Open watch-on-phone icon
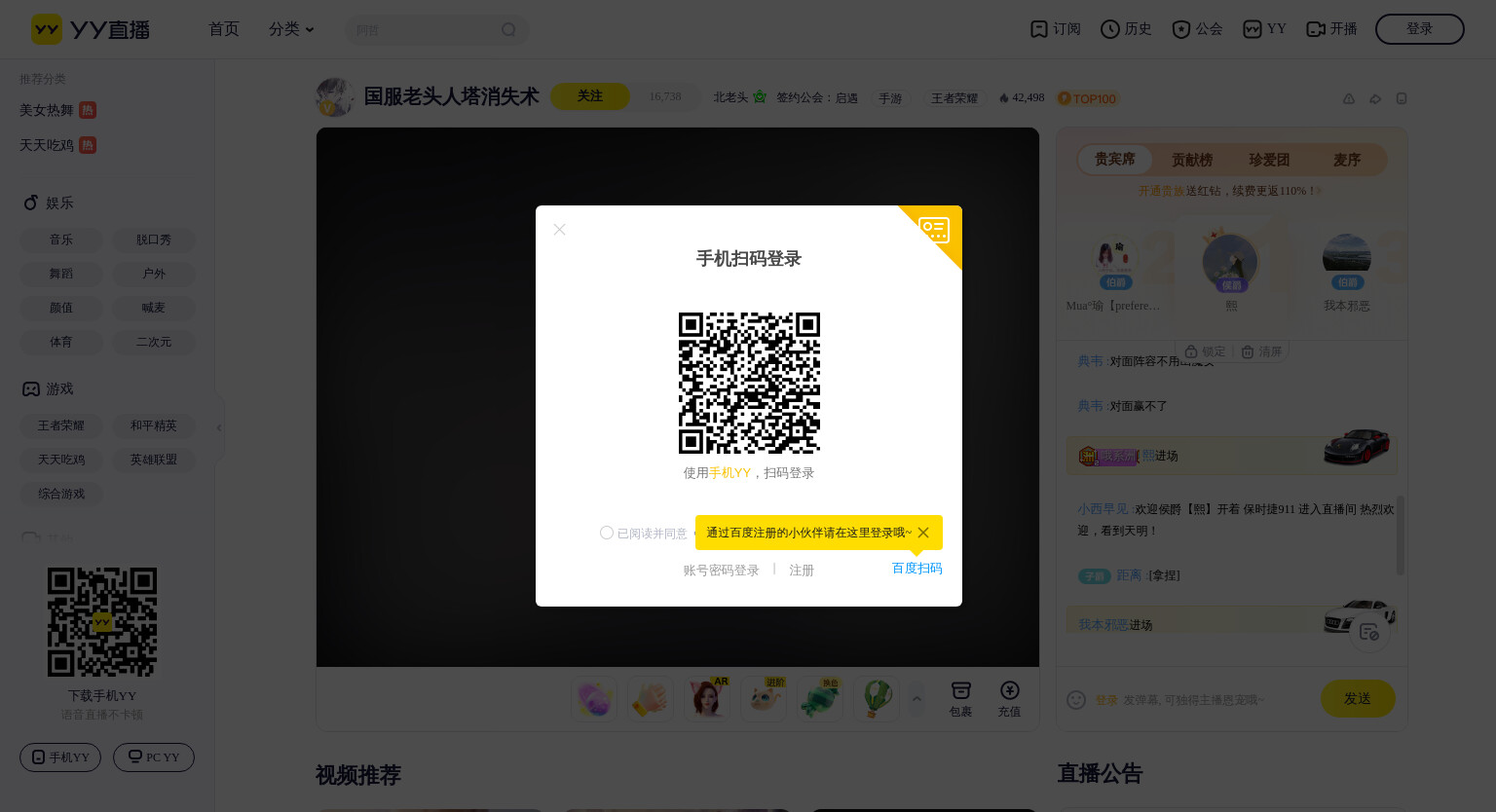1496x812 pixels. (1402, 98)
